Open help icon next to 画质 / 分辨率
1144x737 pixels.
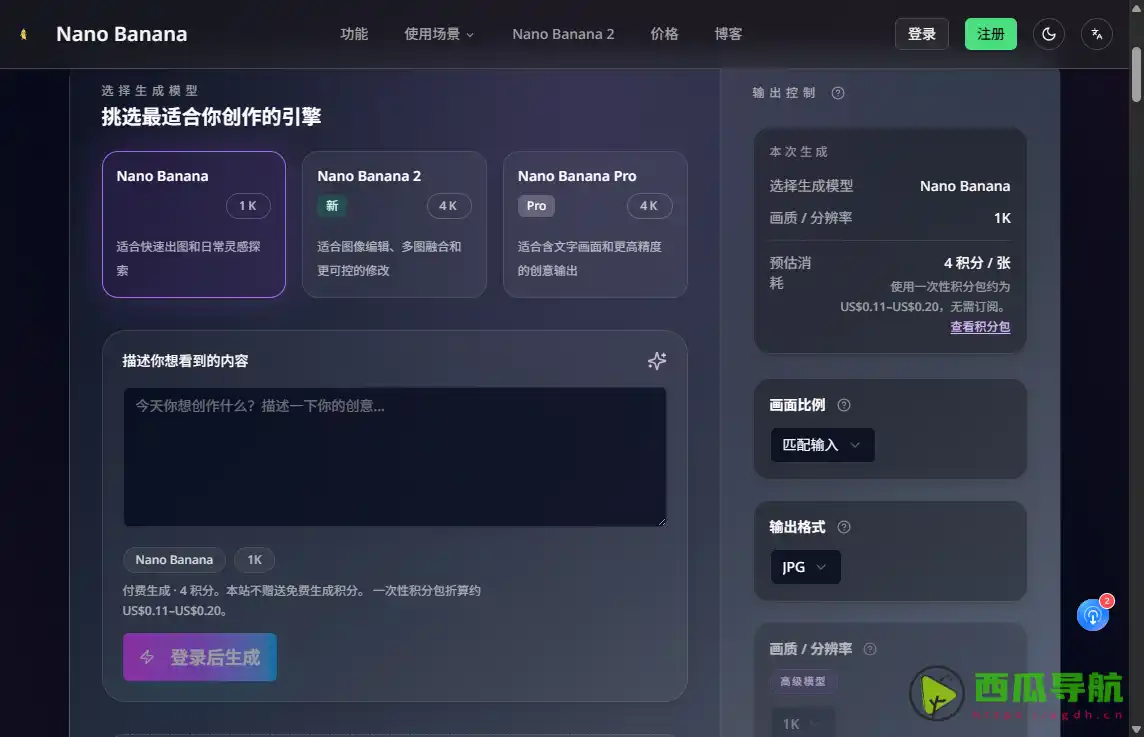point(870,649)
